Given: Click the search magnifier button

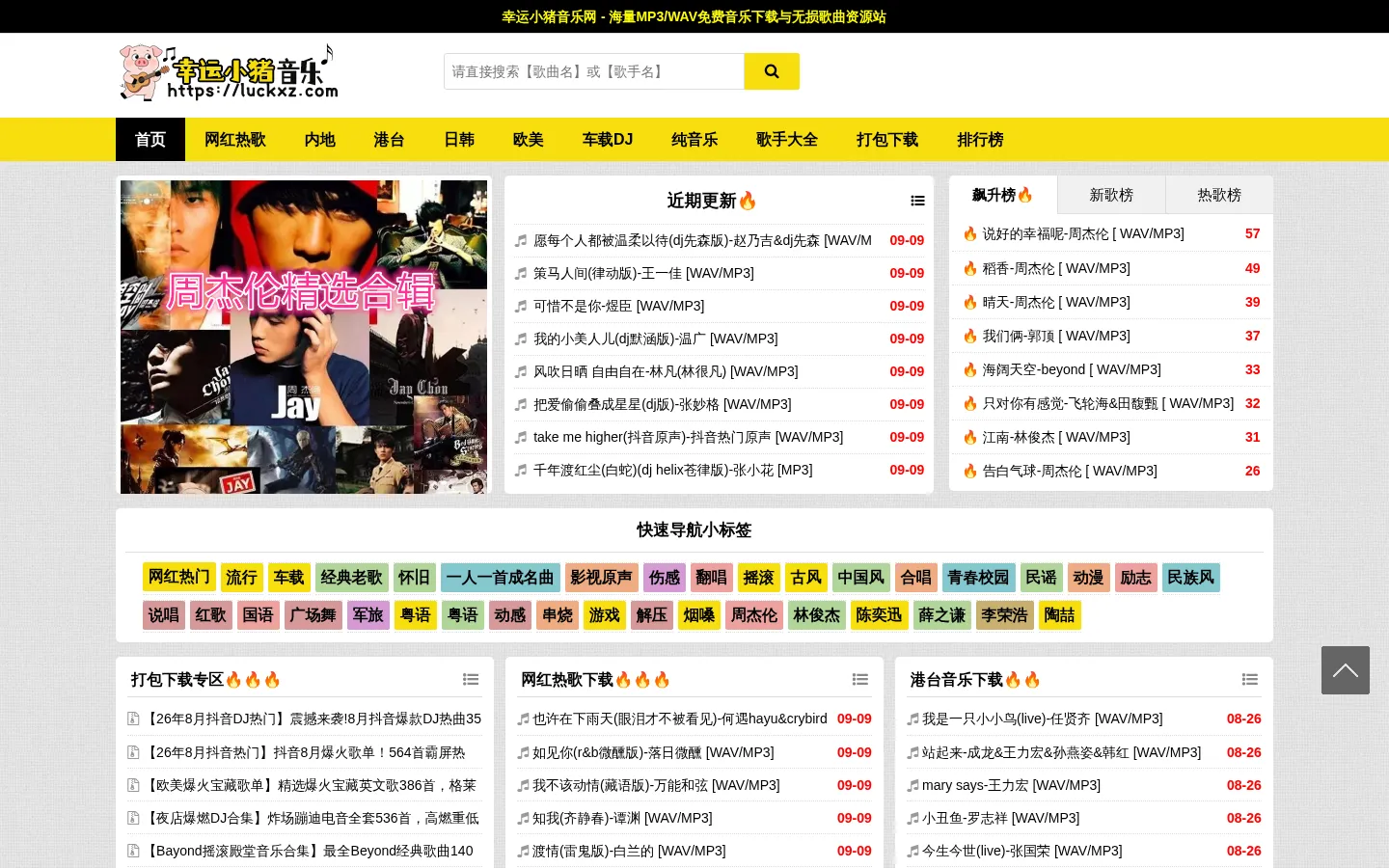Looking at the screenshot, I should pos(772,71).
